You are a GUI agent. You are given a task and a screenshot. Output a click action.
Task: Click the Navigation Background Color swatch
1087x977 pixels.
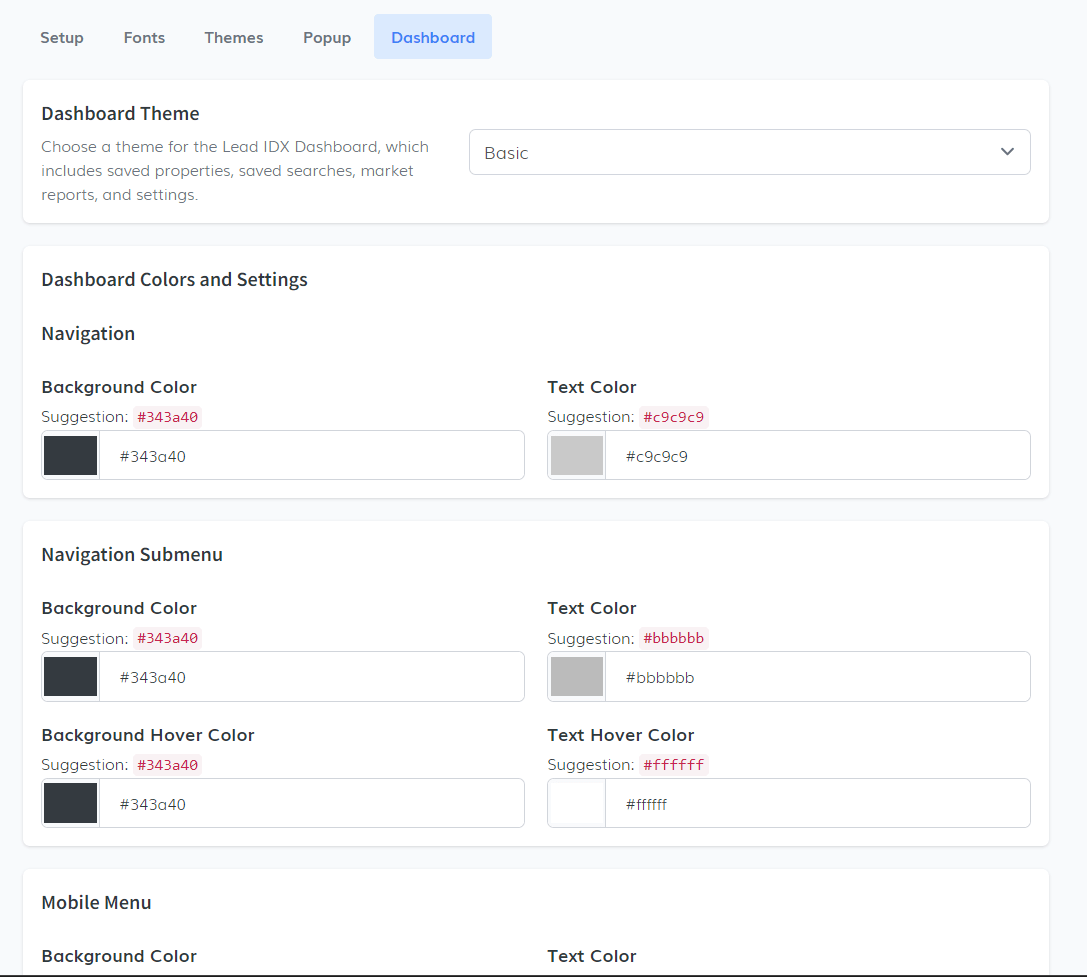71,456
